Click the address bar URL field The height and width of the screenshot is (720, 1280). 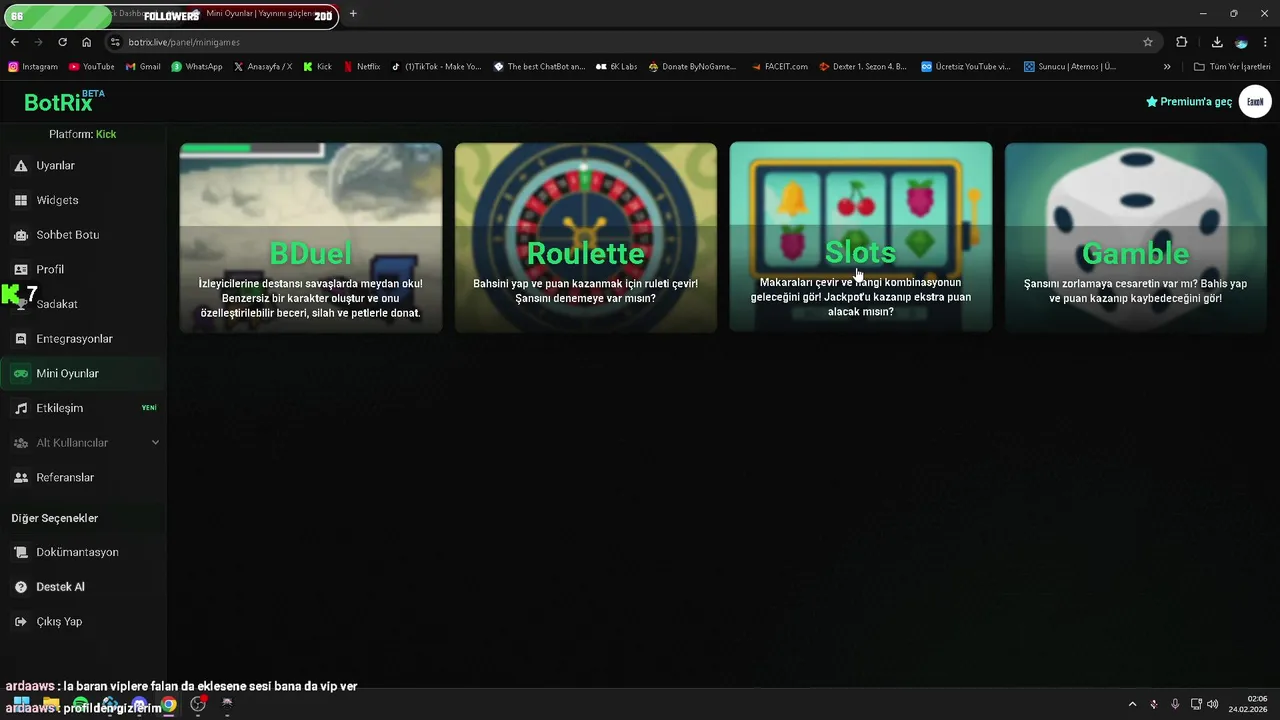click(630, 42)
